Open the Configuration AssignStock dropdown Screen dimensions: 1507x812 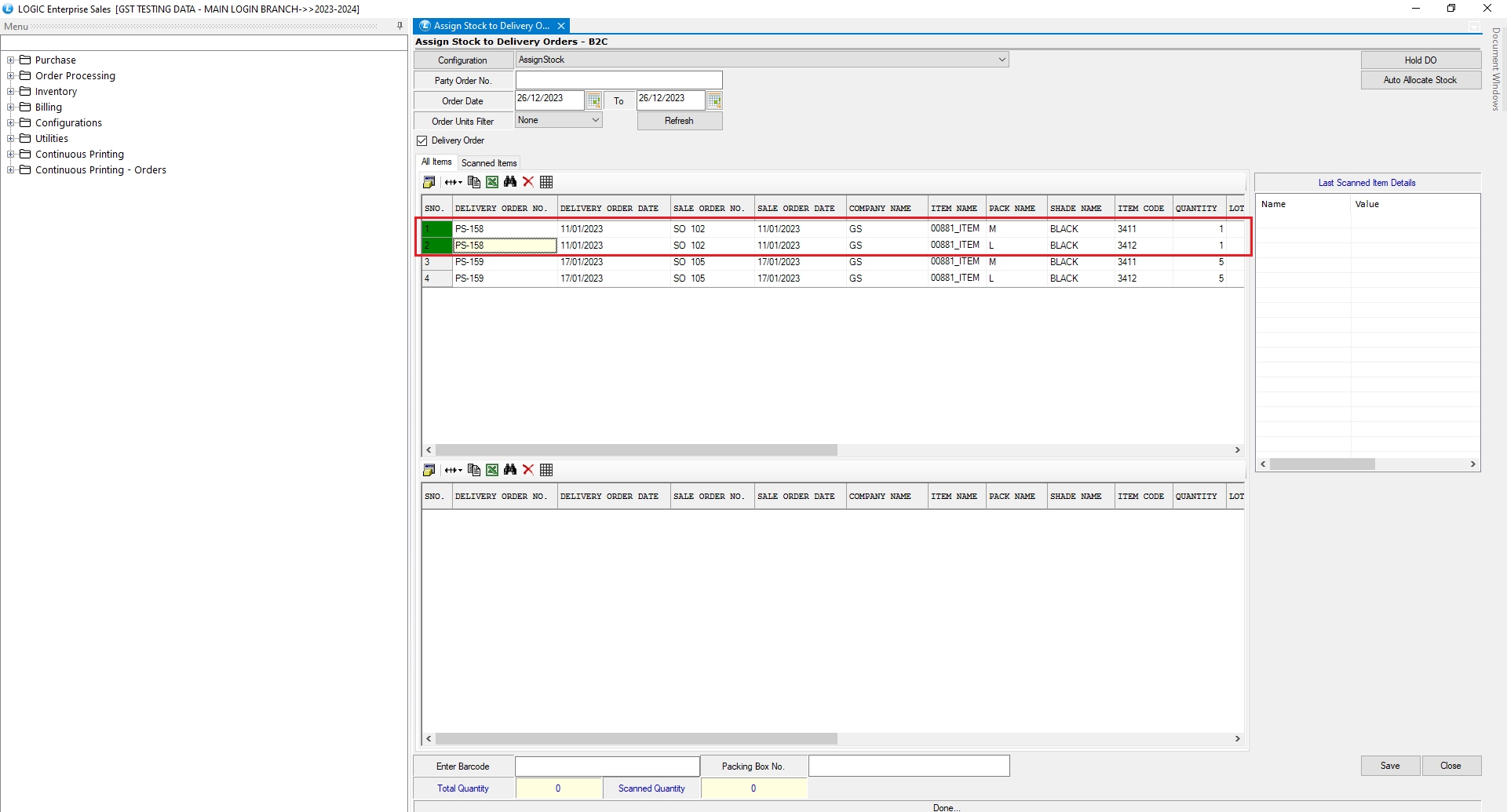pos(1002,60)
